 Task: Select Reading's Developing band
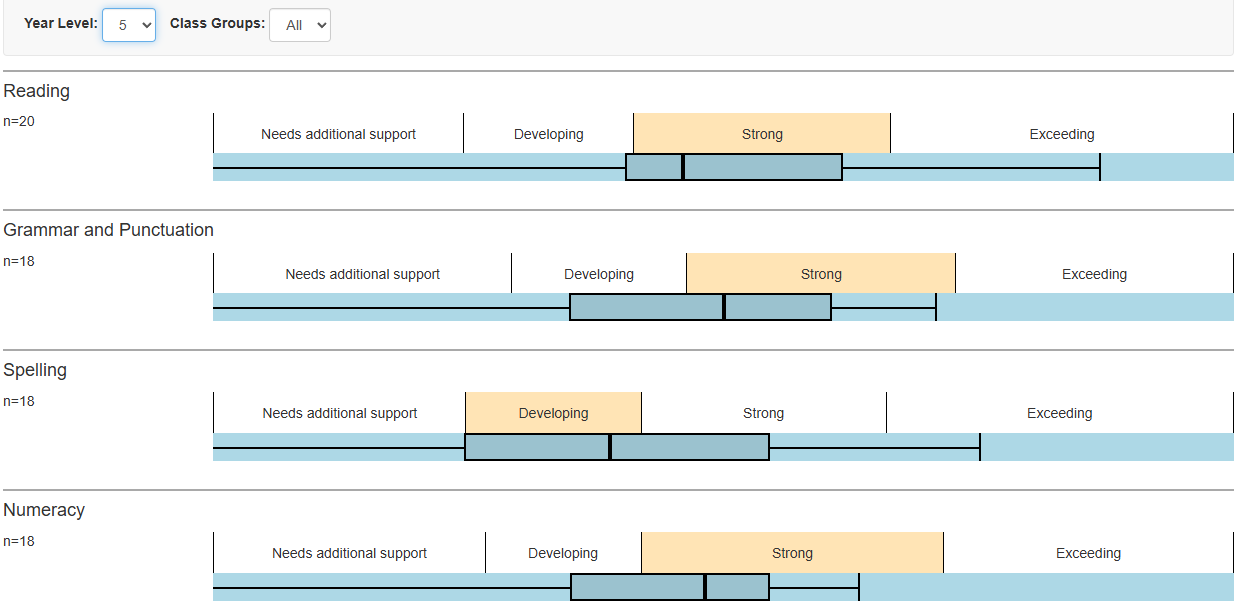[549, 134]
